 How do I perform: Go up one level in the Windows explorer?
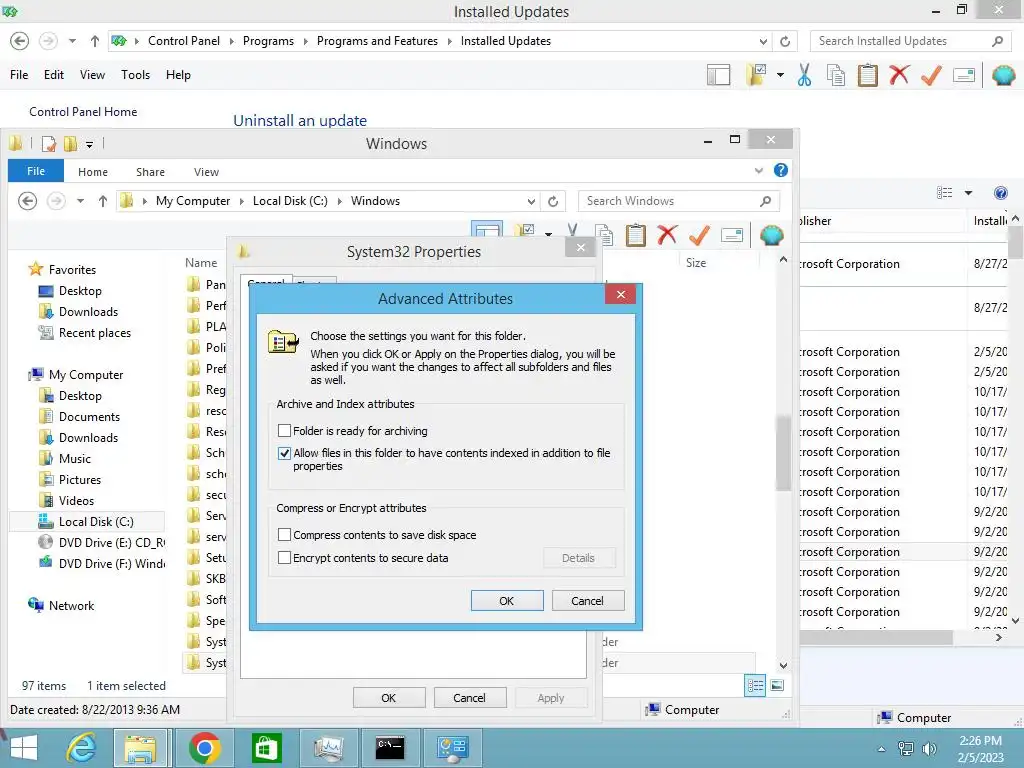coord(103,201)
